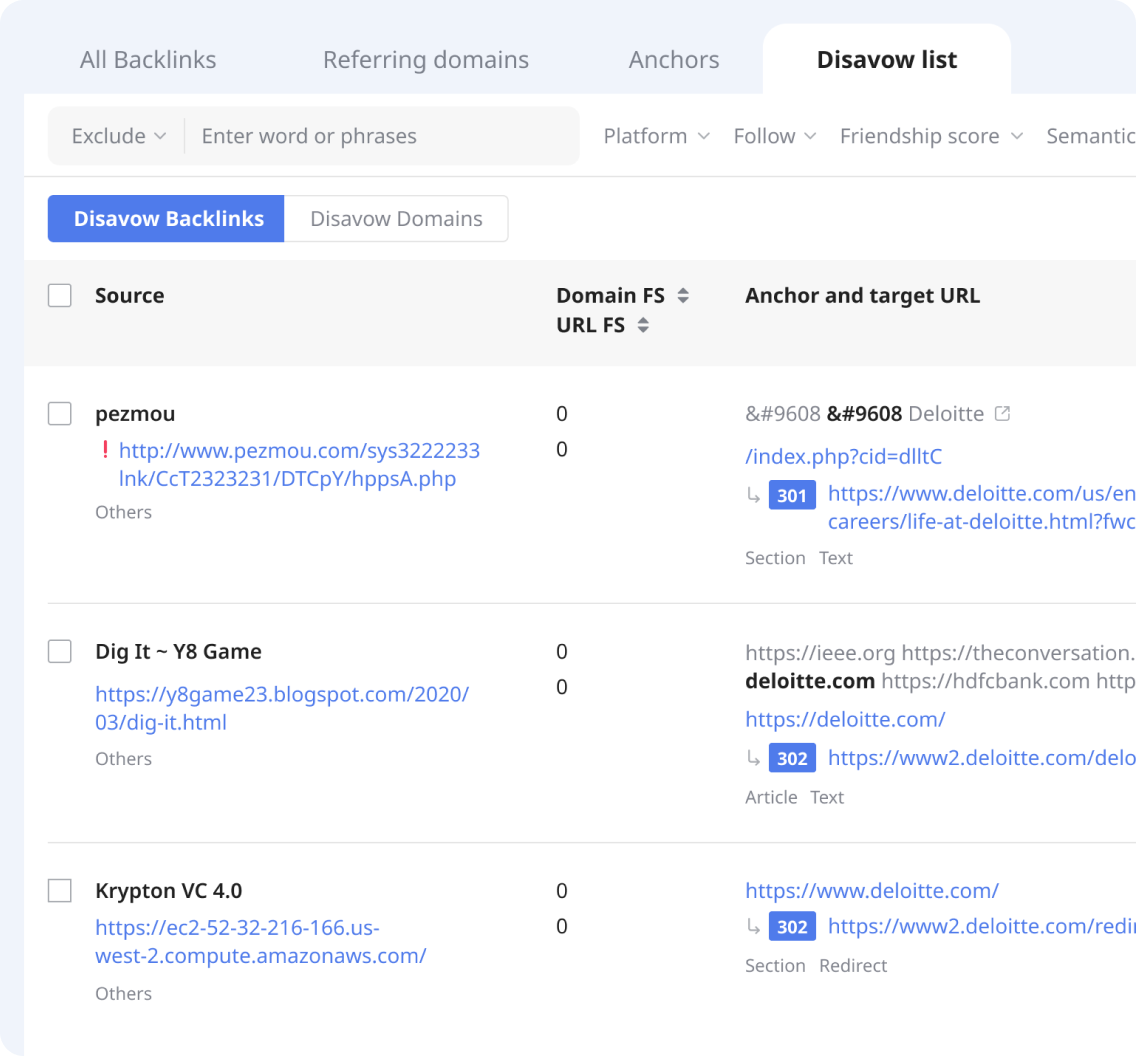Expand the Follow filter dropdown
1136x1056 pixels.
pos(774,136)
